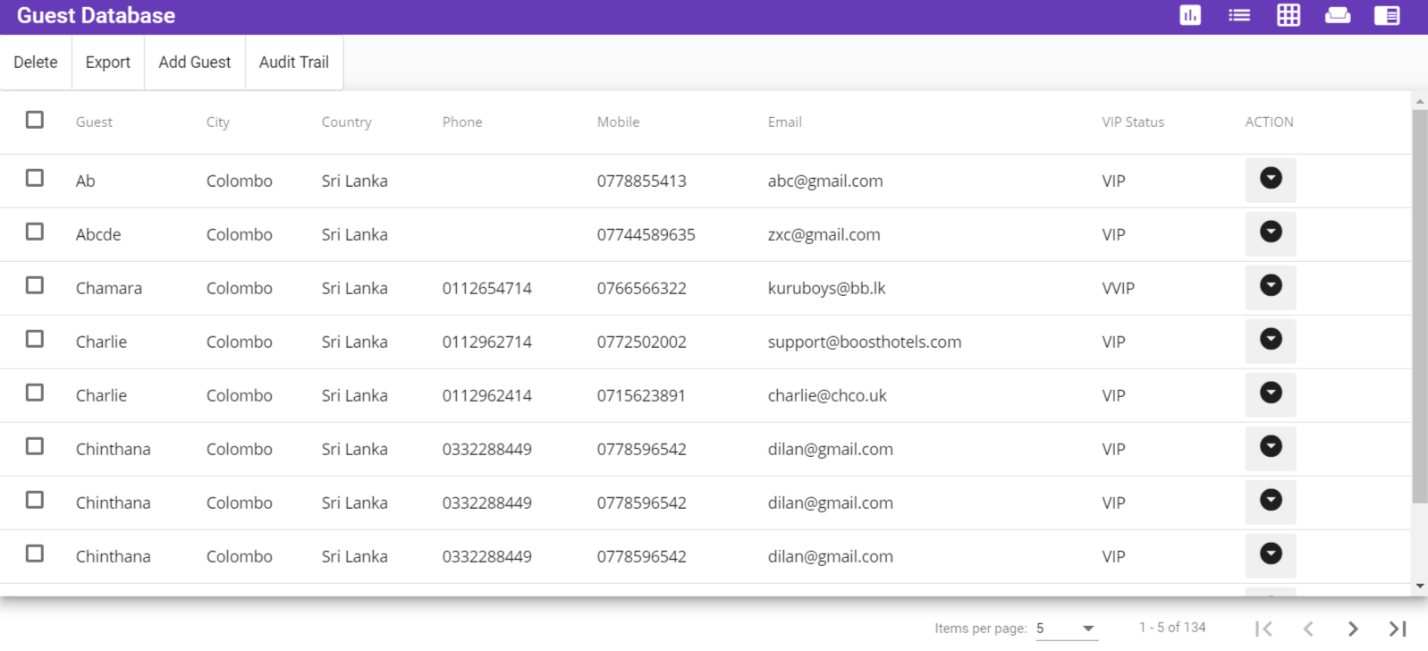Choose Export from the toolbar
Screen dimensions: 1428x651
pyautogui.click(x=108, y=62)
